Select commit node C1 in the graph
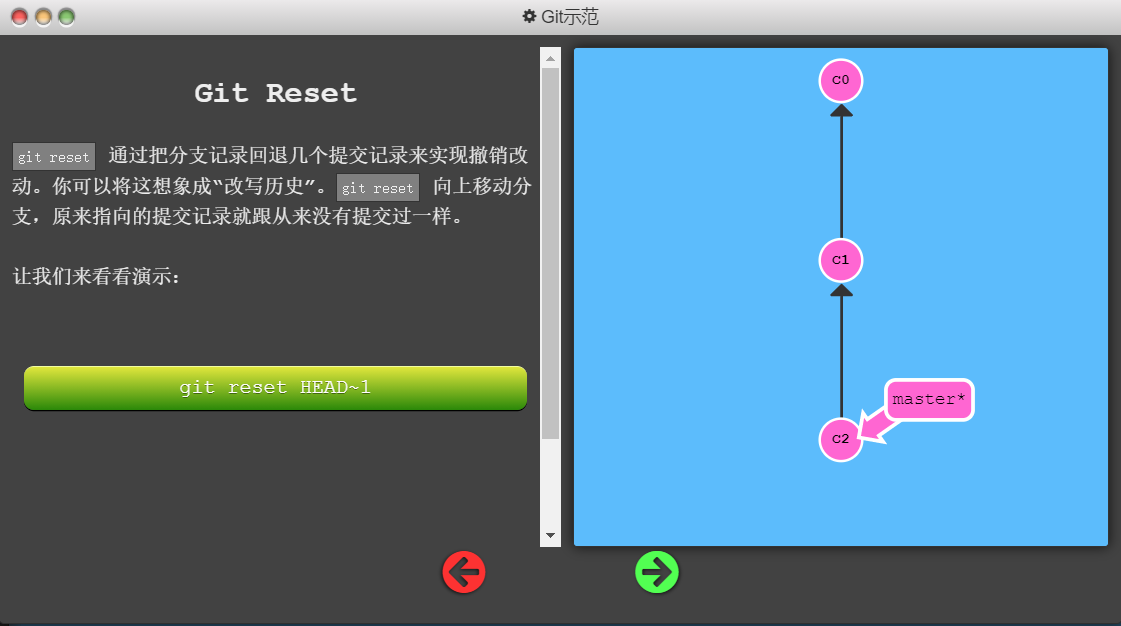Image resolution: width=1121 pixels, height=626 pixels. (x=841, y=260)
